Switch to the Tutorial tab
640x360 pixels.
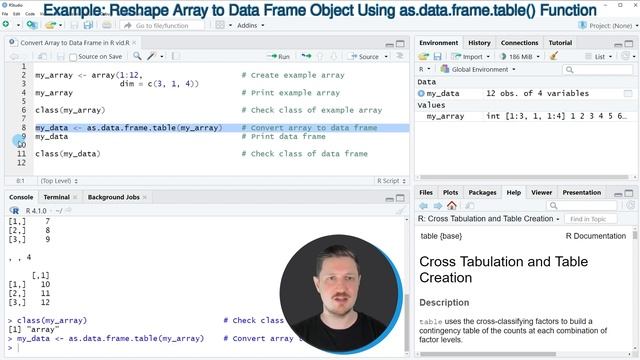pos(560,43)
